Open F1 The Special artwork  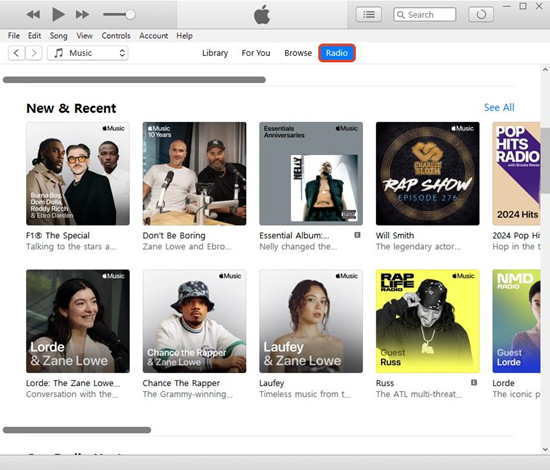pos(78,174)
